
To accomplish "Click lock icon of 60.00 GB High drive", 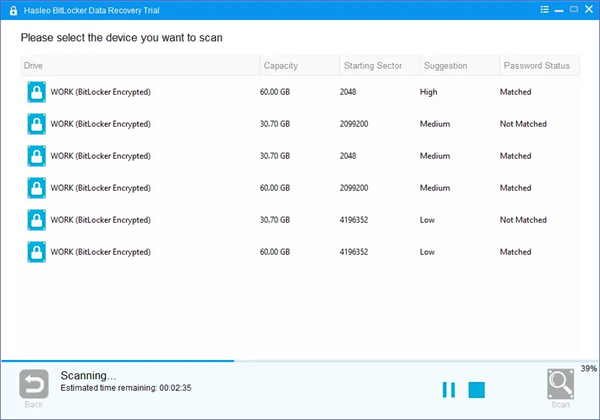I will point(37,92).
